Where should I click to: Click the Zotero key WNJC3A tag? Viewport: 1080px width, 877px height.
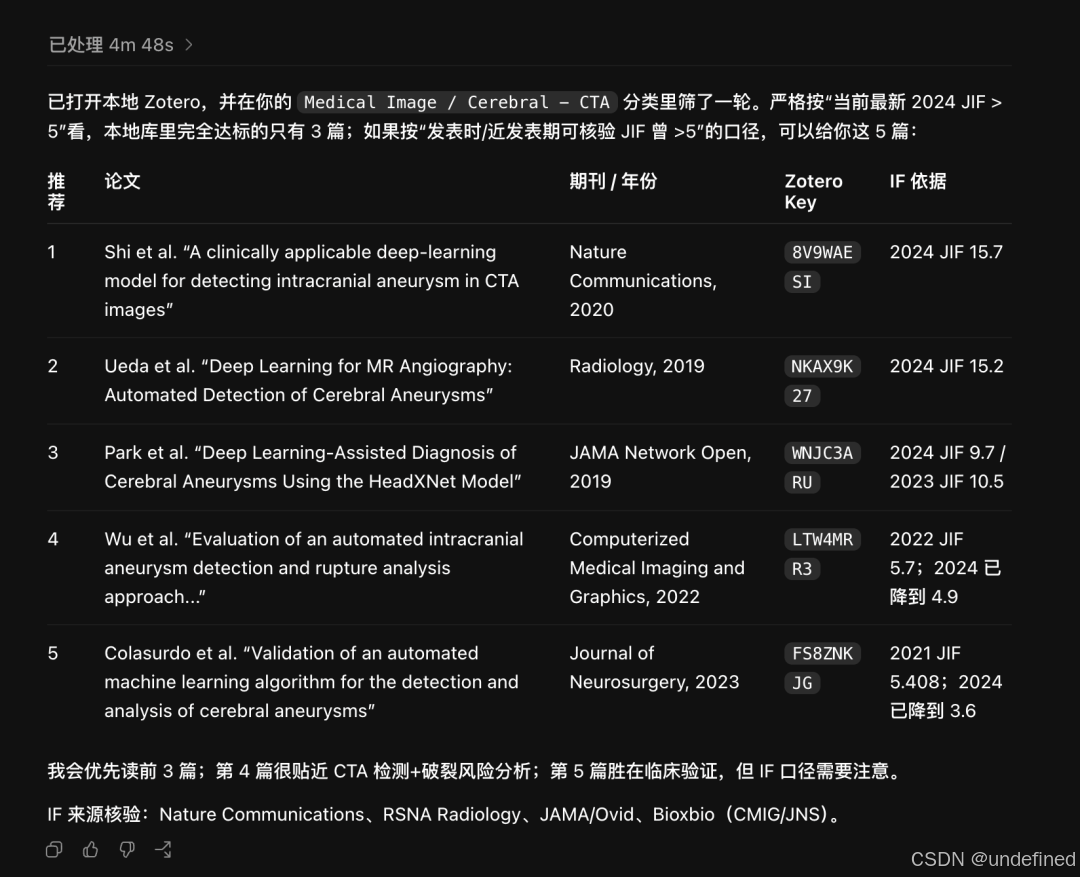pyautogui.click(x=822, y=453)
